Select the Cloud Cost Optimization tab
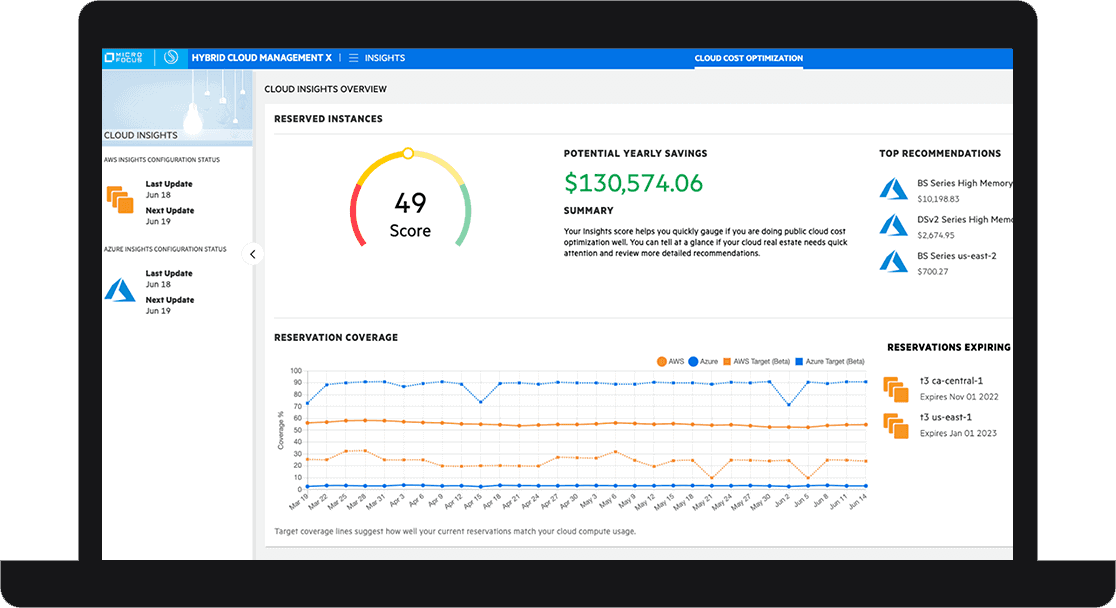Image resolution: width=1116 pixels, height=608 pixels. pyautogui.click(x=749, y=58)
